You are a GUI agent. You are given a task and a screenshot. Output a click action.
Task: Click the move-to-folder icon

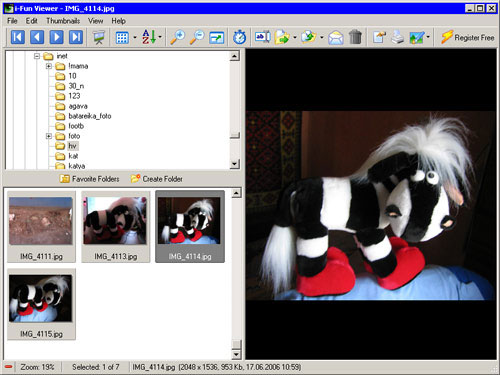309,37
